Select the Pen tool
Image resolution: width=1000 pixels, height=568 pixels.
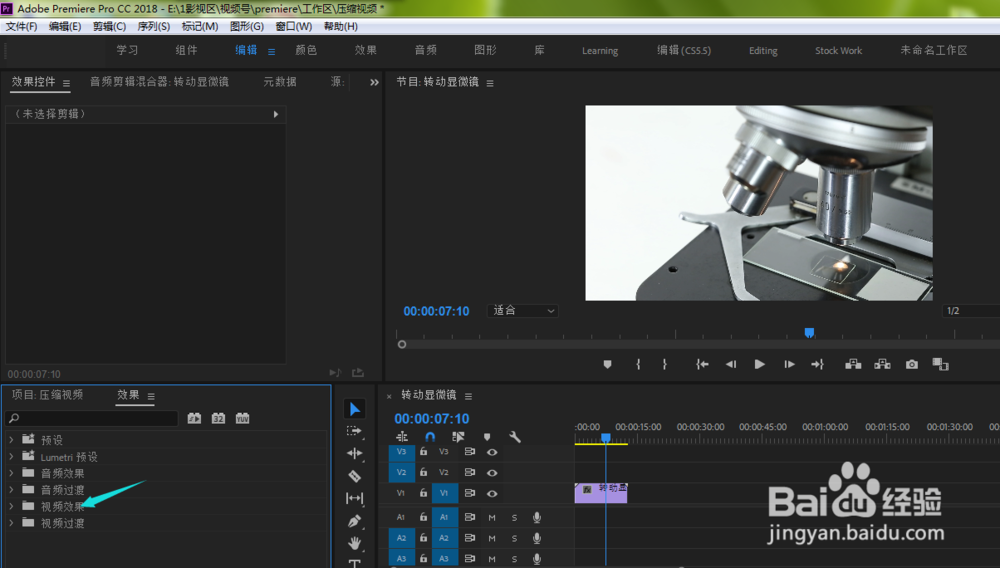pos(355,521)
